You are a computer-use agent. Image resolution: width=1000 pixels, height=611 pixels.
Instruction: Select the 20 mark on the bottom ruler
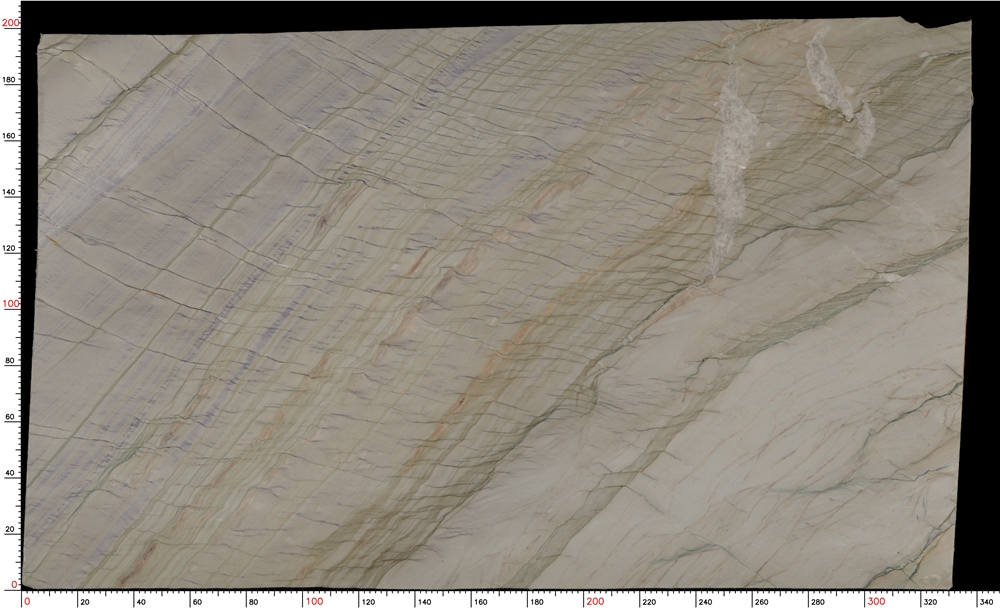tap(85, 602)
